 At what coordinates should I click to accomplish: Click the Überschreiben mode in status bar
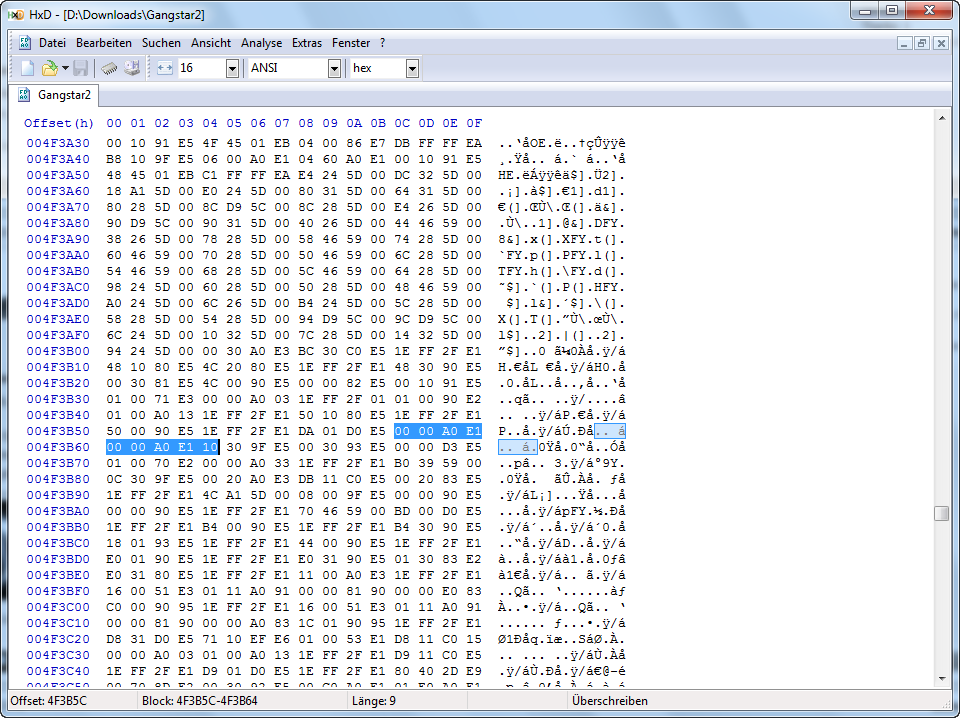tap(609, 701)
